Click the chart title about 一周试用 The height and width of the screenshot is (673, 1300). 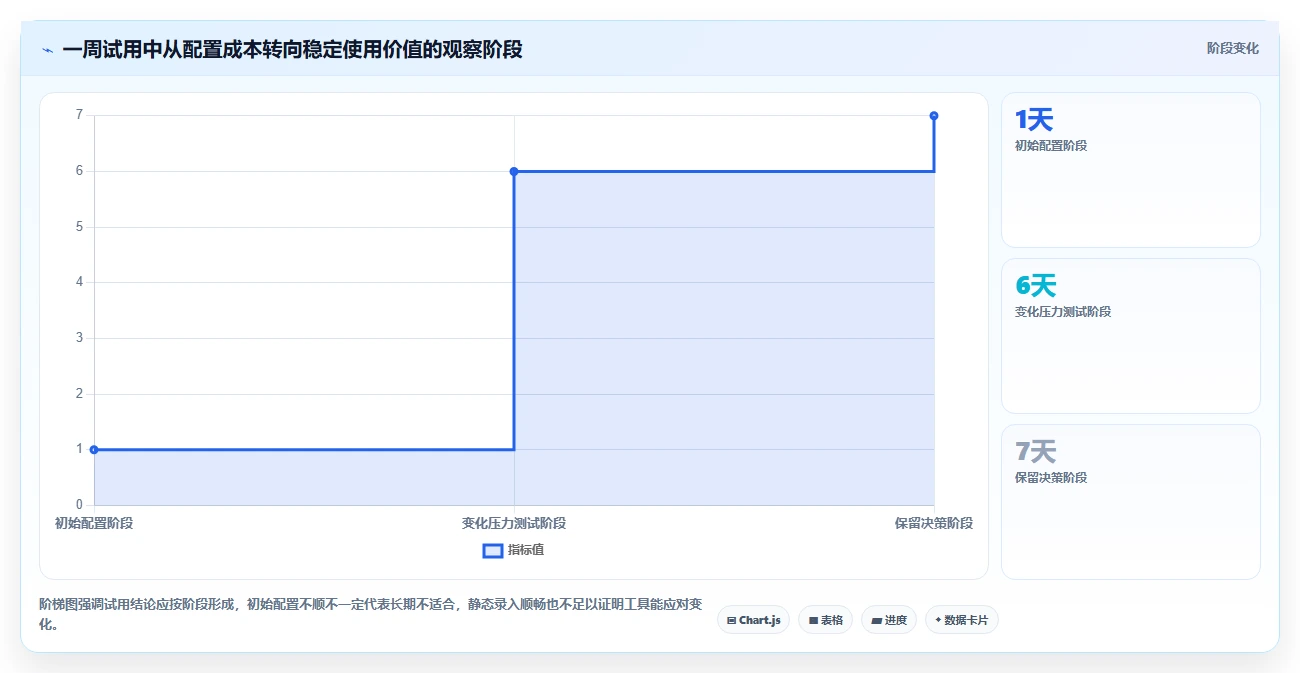292,49
